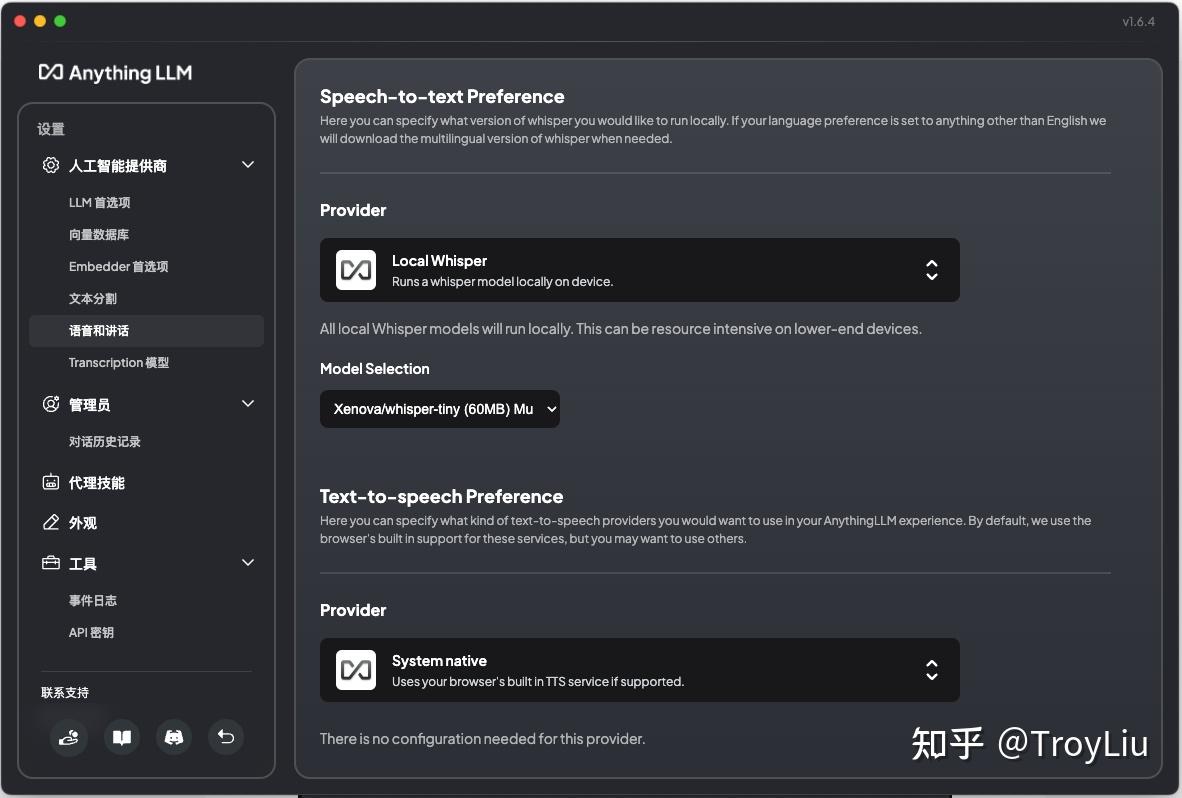Screen dimensions: 1182x798
Task: Open LLM 首选项 settings page
Action: [100, 202]
